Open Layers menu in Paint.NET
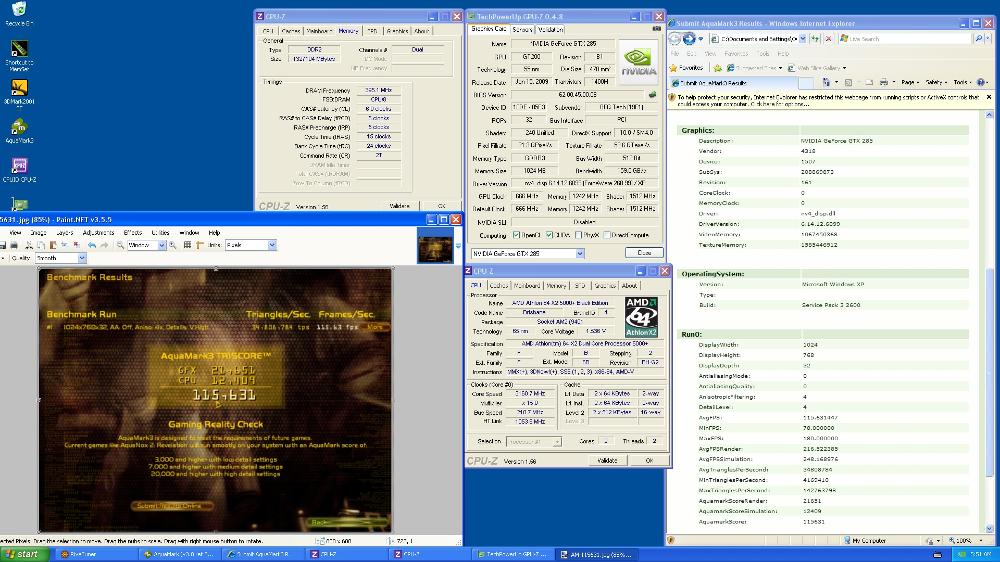This screenshot has width=1000, height=562. (x=64, y=233)
